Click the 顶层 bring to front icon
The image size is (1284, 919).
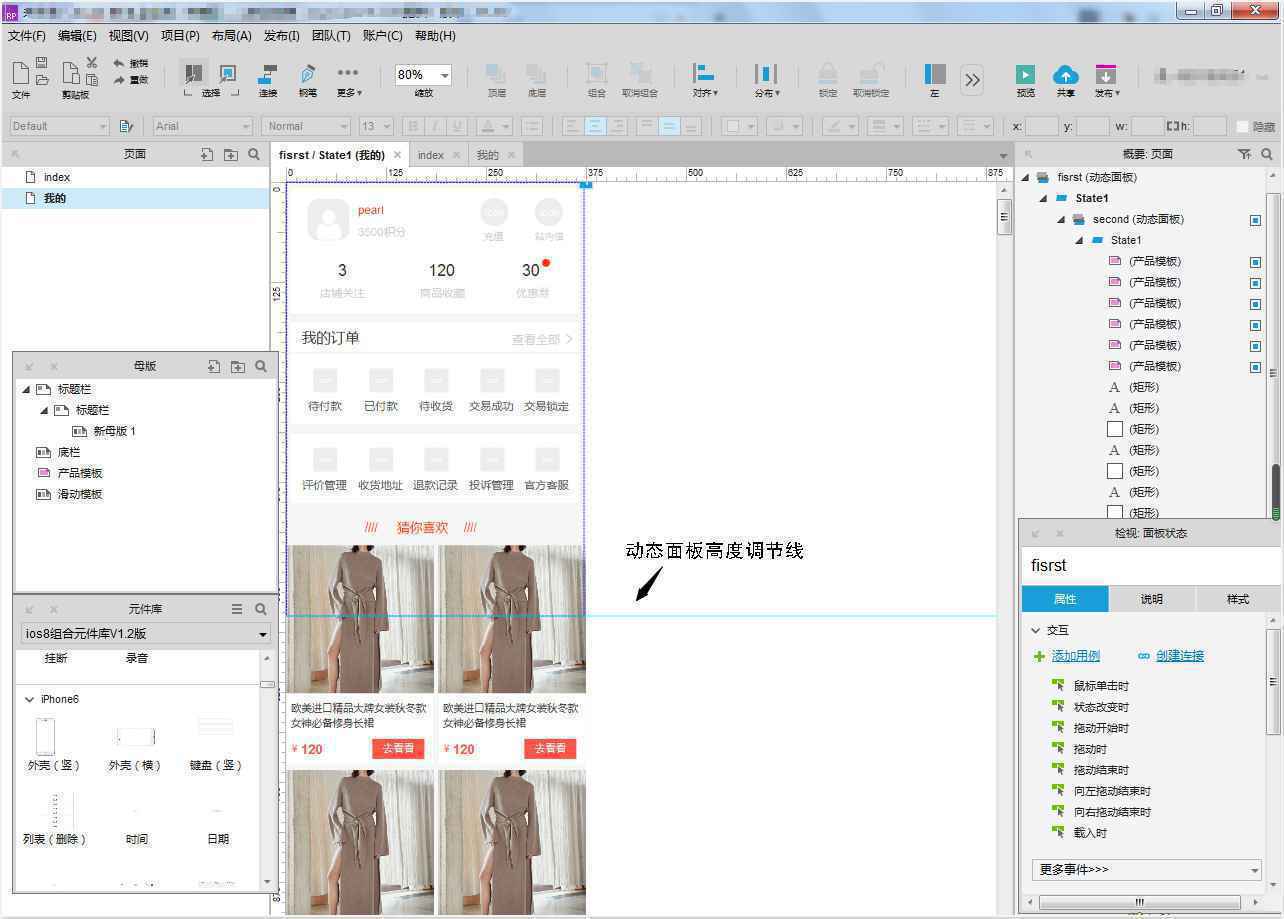tap(496, 74)
